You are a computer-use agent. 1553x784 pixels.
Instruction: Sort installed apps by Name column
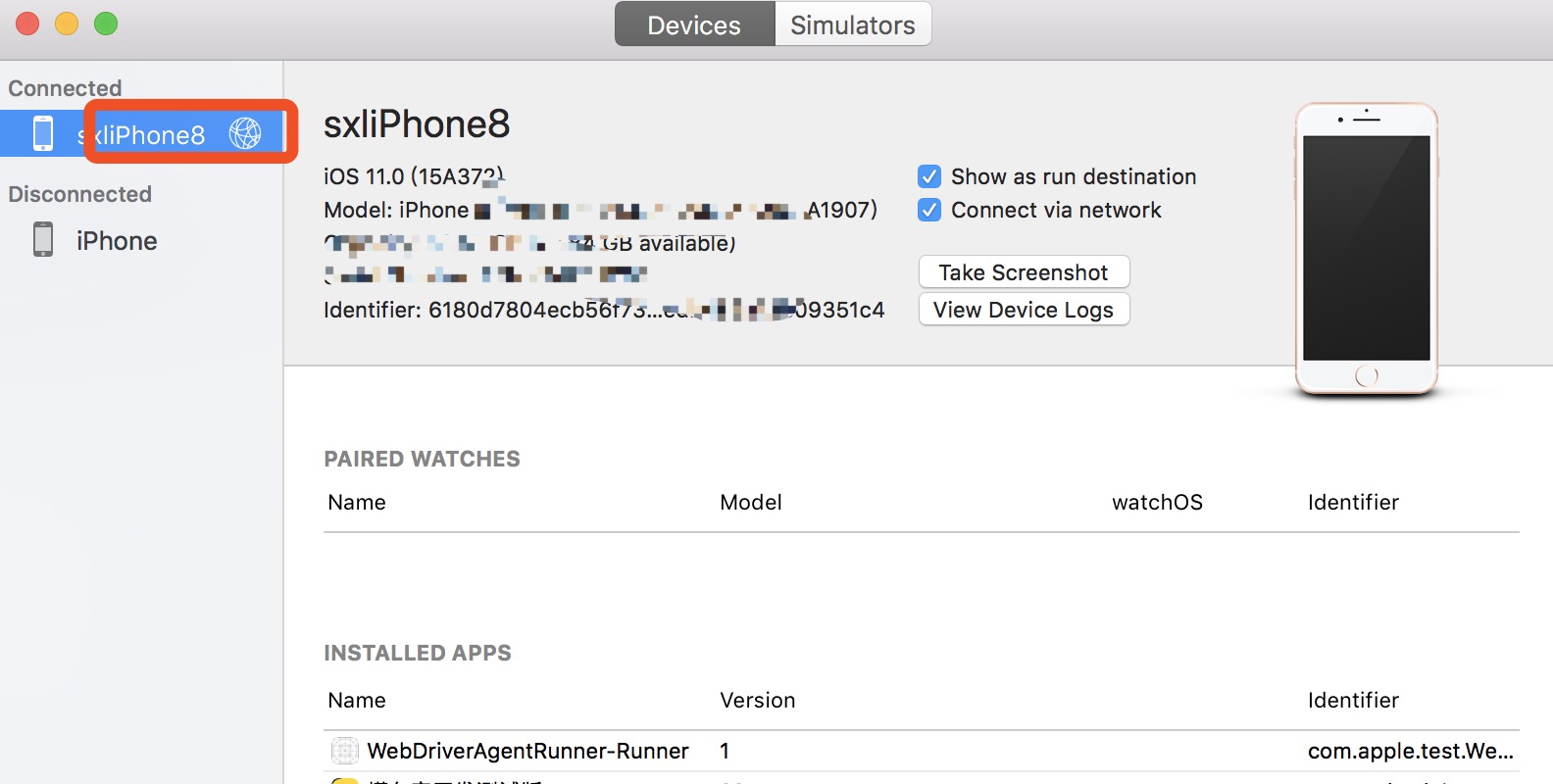[357, 700]
